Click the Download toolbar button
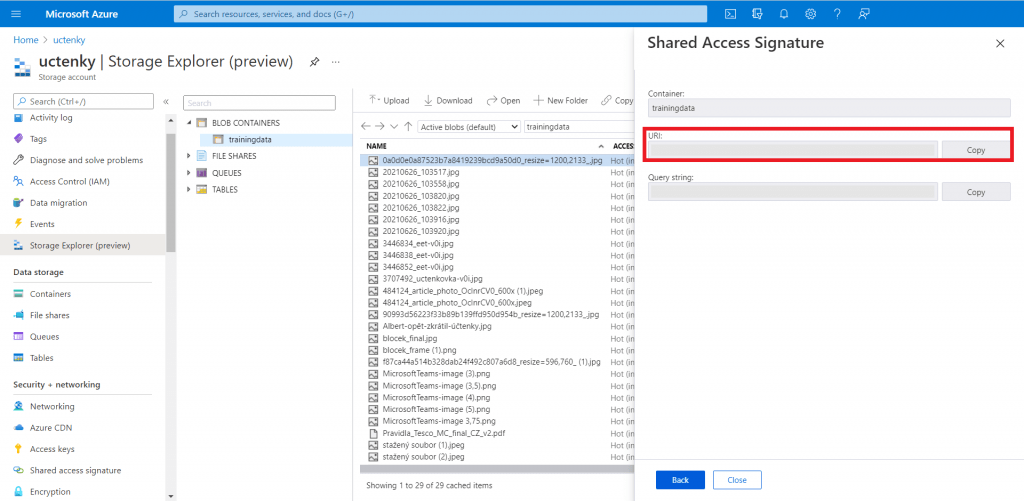1024x501 pixels. [448, 100]
